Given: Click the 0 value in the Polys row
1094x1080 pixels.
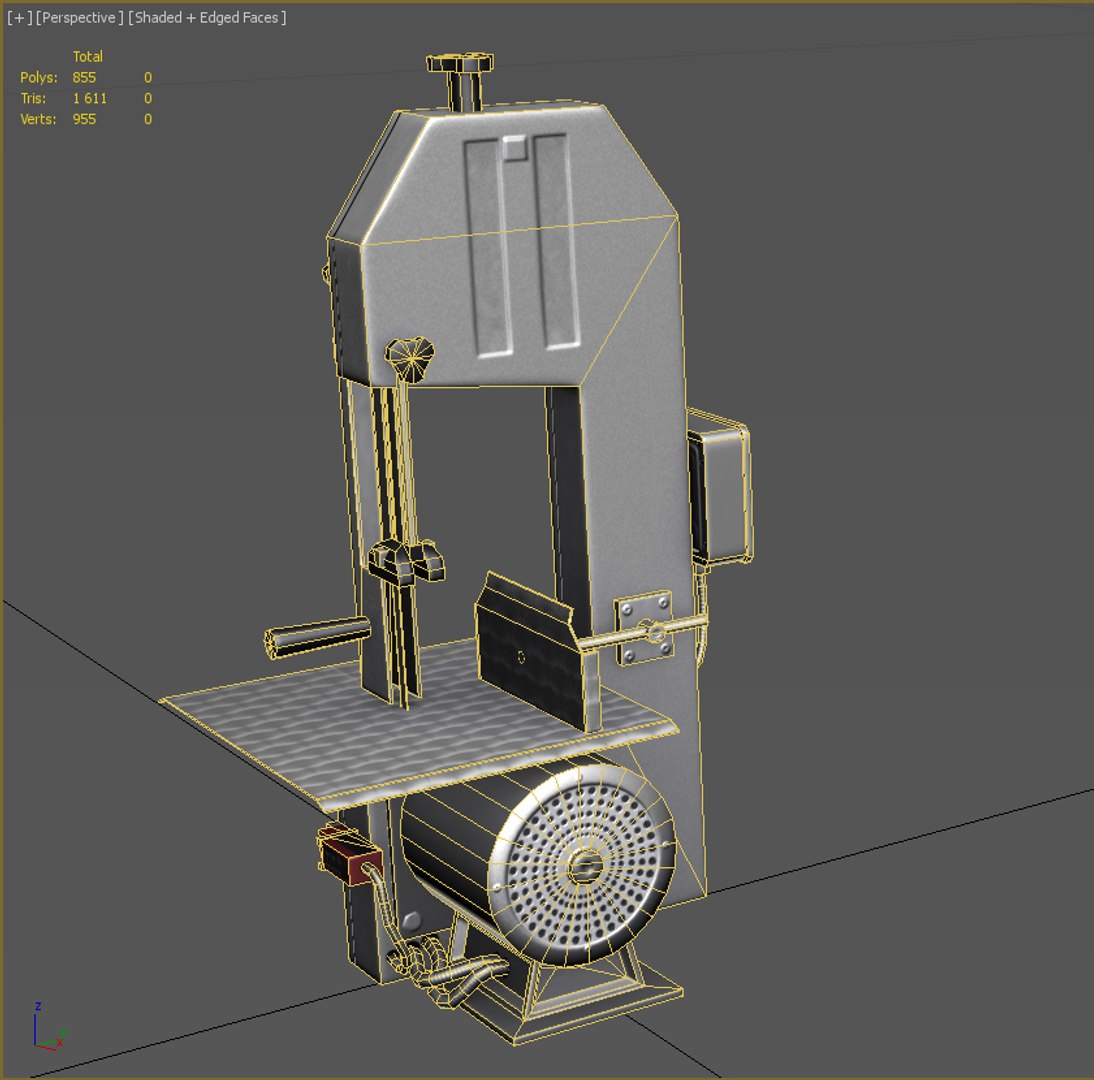Looking at the screenshot, I should click(148, 77).
